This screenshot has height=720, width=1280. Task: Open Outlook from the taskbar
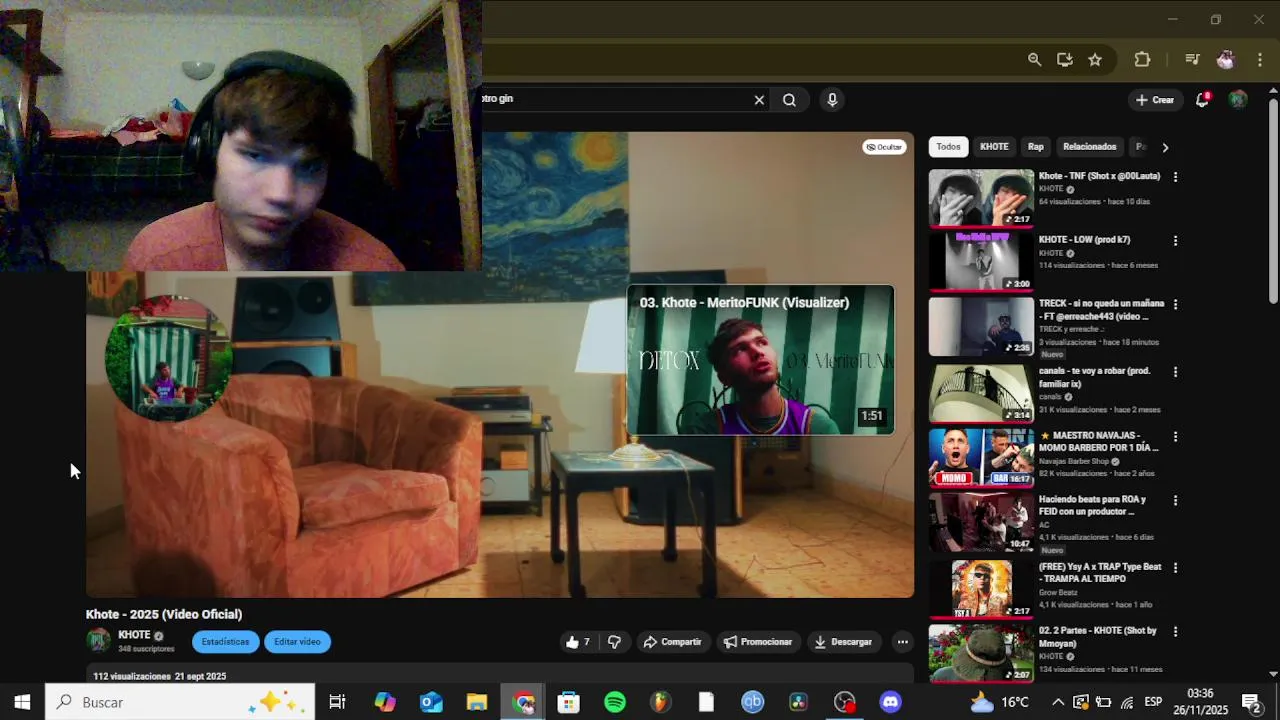431,702
